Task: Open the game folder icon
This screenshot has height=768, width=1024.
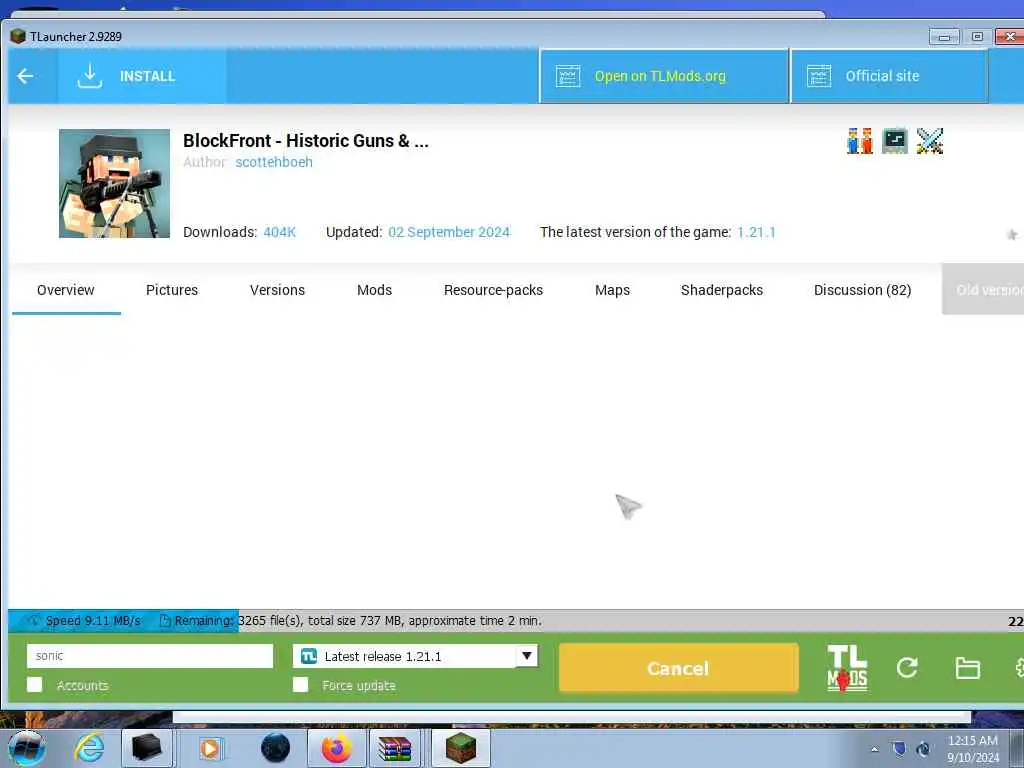Action: click(x=967, y=668)
